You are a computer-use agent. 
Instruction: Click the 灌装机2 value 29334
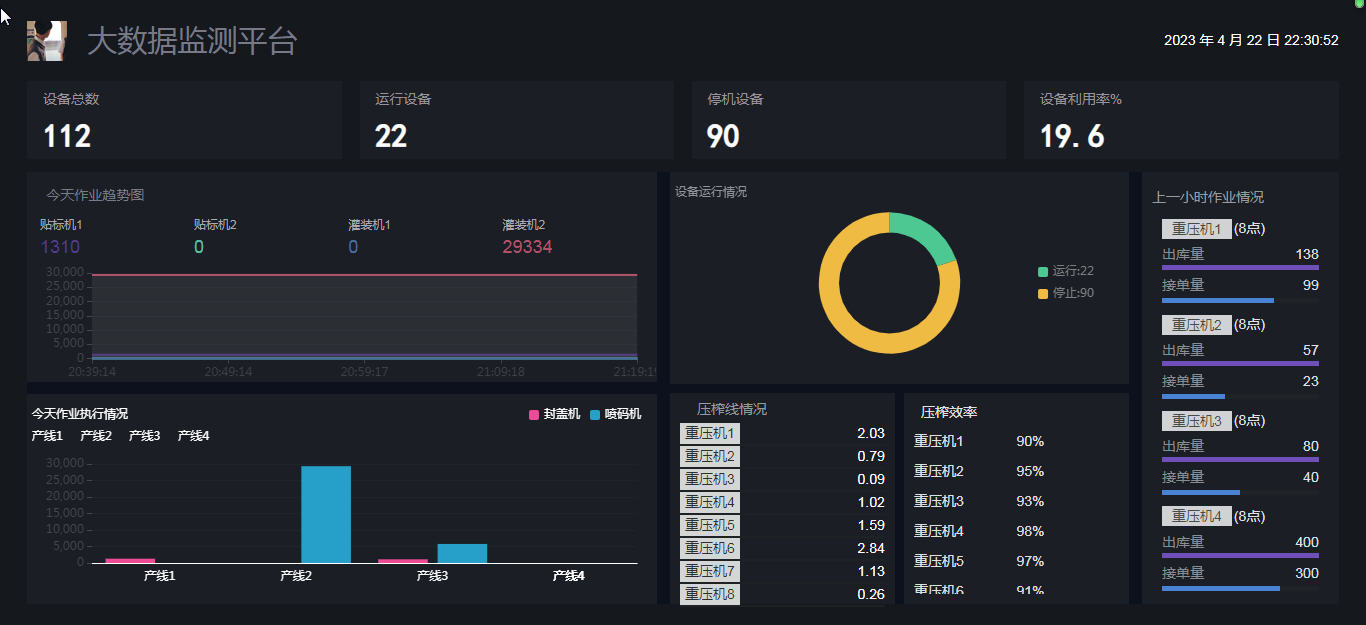click(x=527, y=247)
